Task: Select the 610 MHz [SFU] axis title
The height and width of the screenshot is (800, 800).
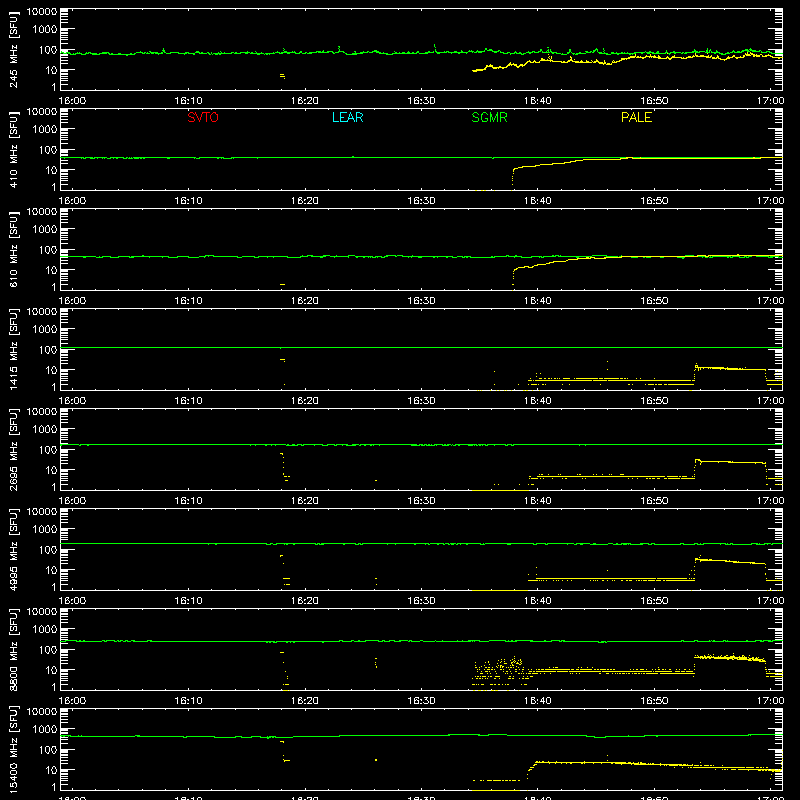Action: pos(14,249)
